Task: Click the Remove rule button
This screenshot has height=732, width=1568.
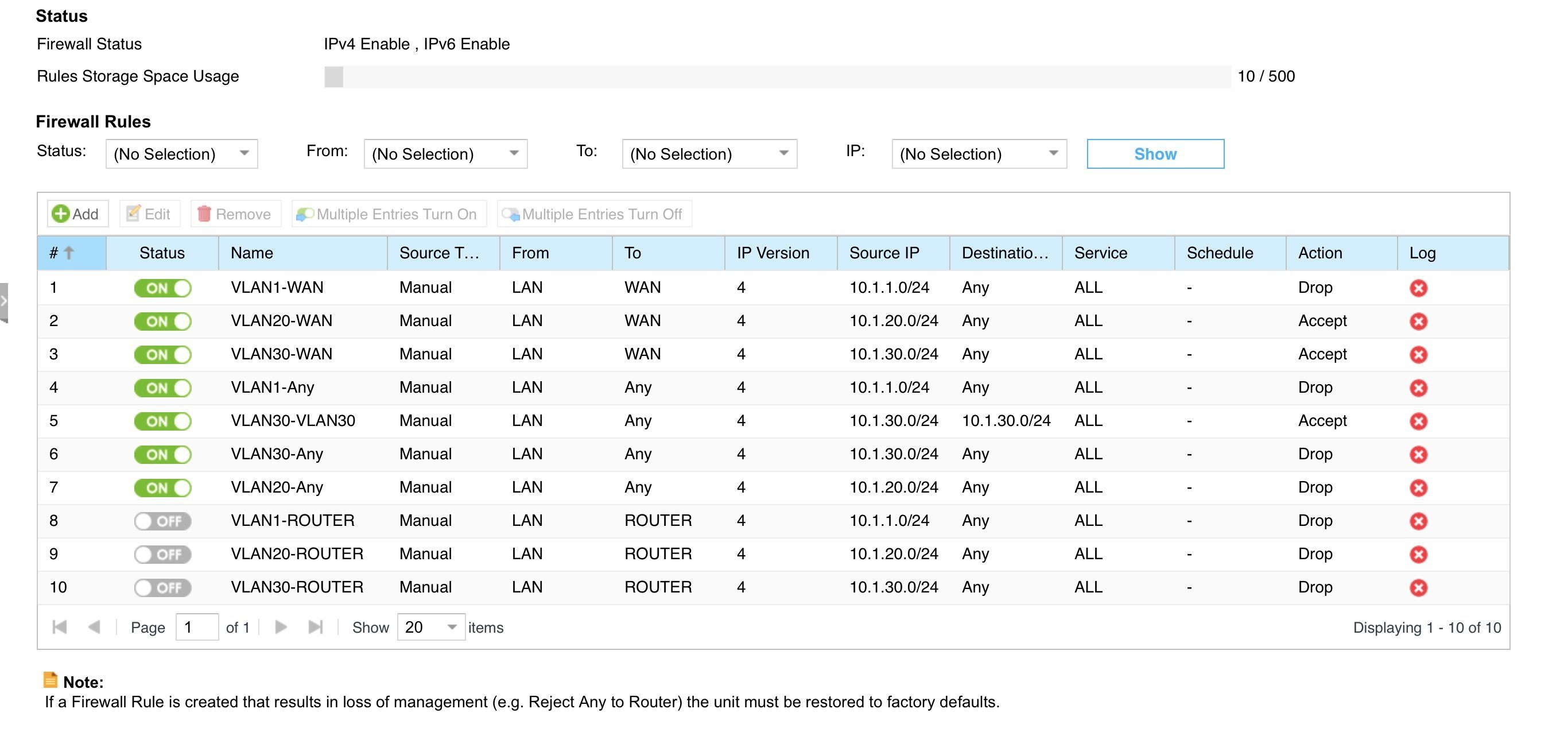Action: tap(235, 214)
